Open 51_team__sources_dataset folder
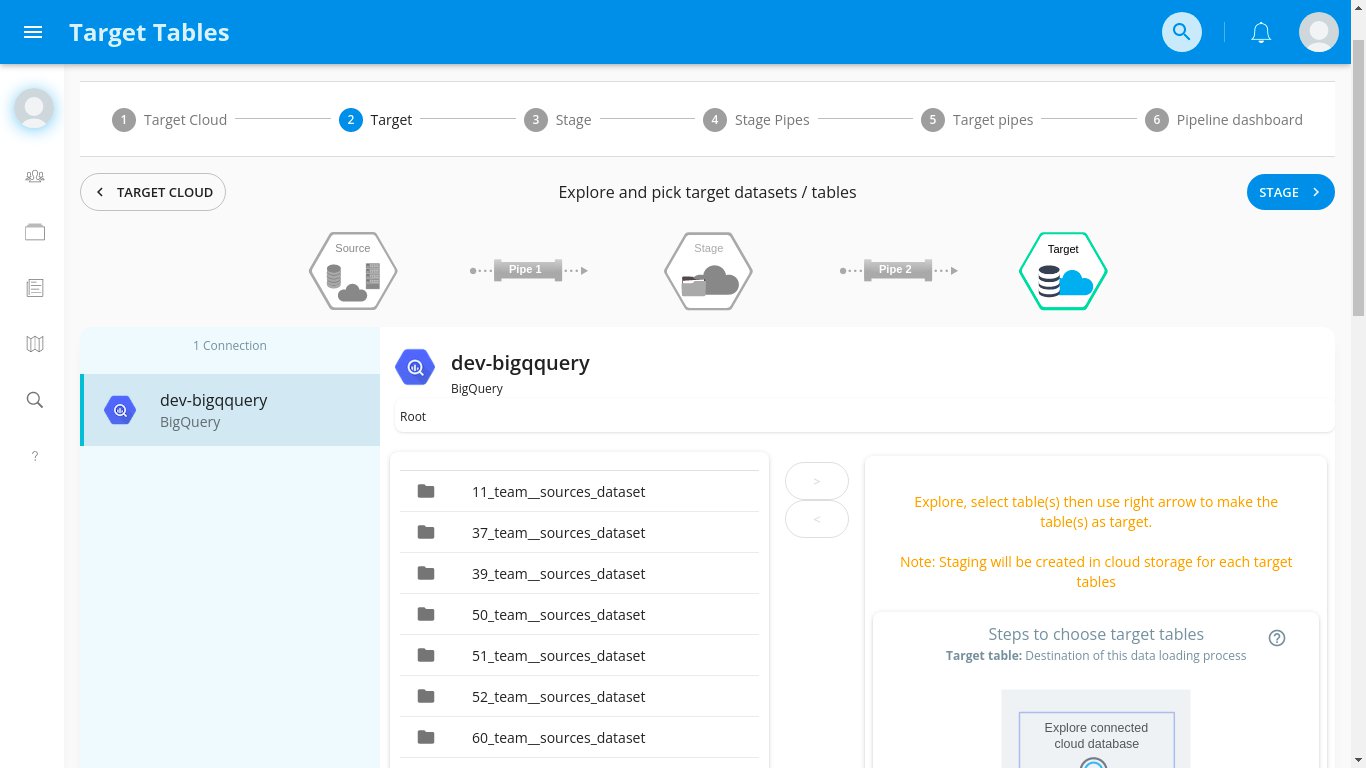Viewport: 1366px width, 768px height. [x=580, y=655]
